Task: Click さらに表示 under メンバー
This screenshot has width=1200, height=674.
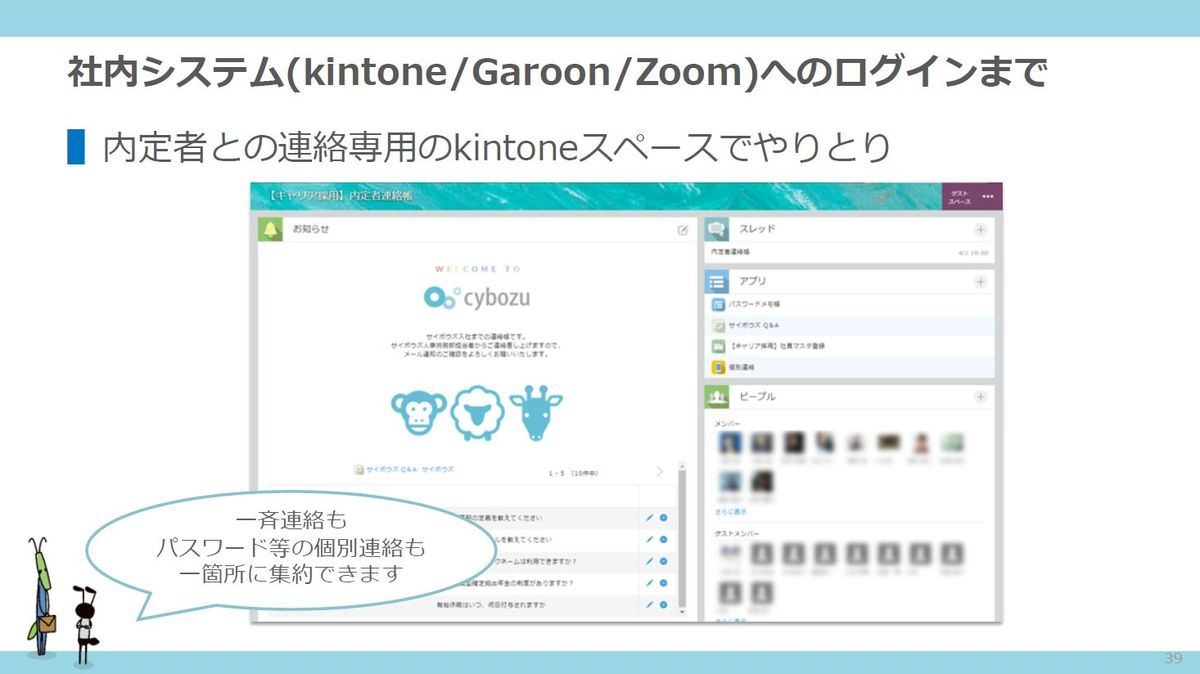Action: [x=731, y=511]
